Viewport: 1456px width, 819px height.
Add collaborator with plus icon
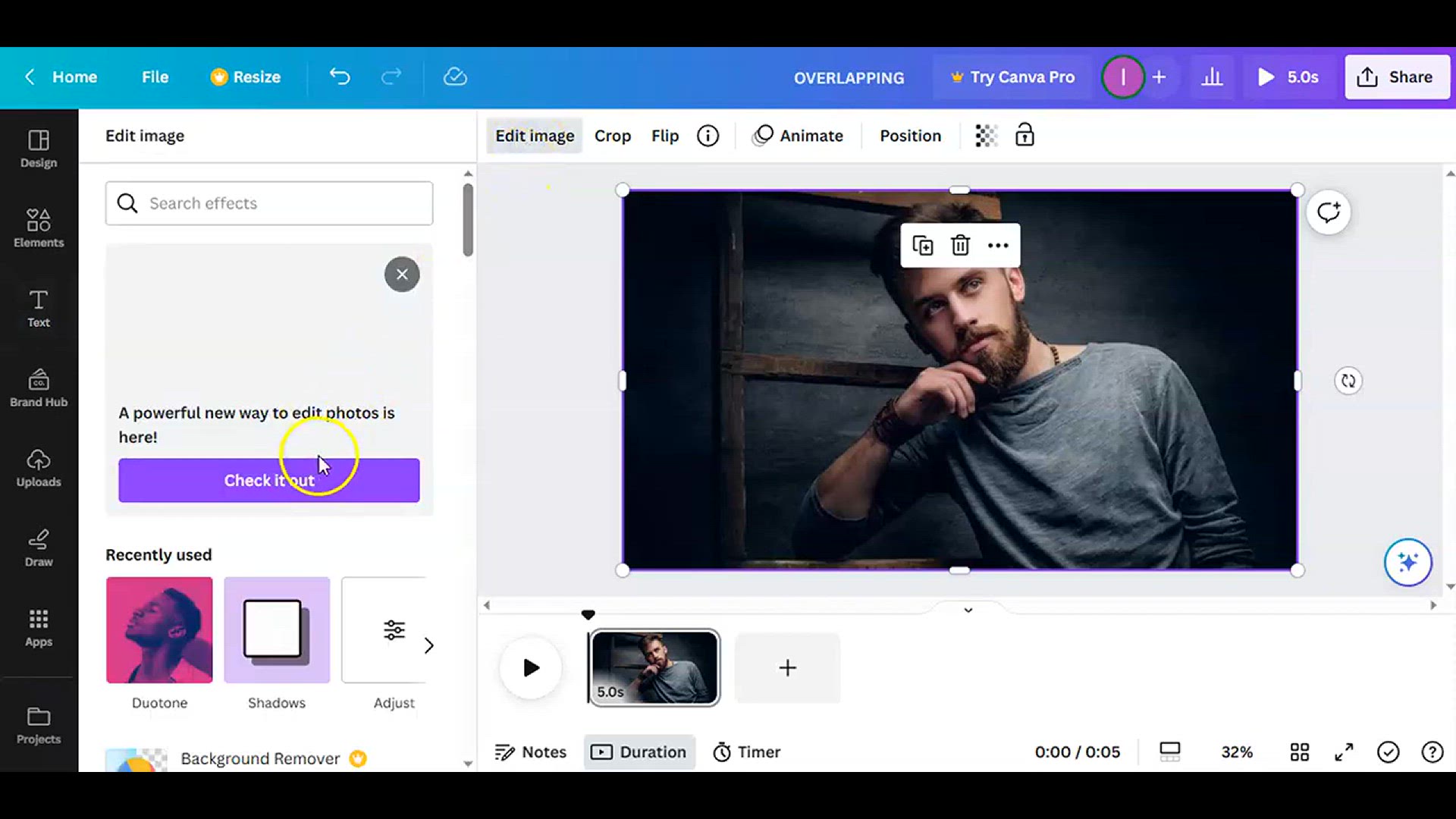(1159, 77)
